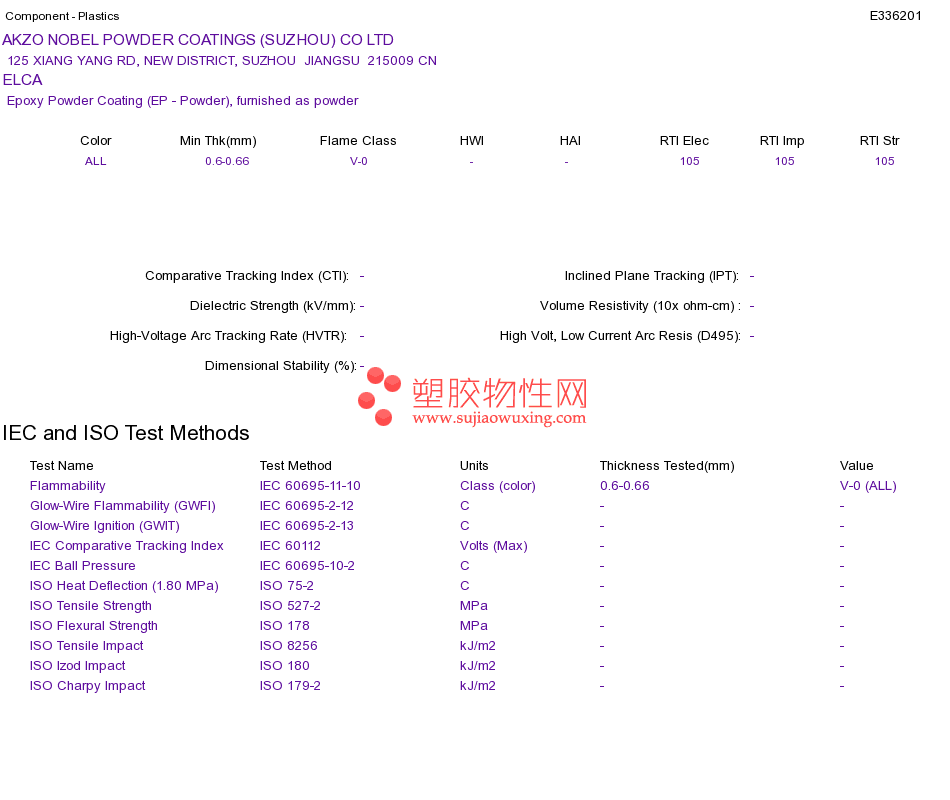This screenshot has height=800, width=950.
Task: Click the Epoxy Powder Coating description text
Action: [x=182, y=101]
